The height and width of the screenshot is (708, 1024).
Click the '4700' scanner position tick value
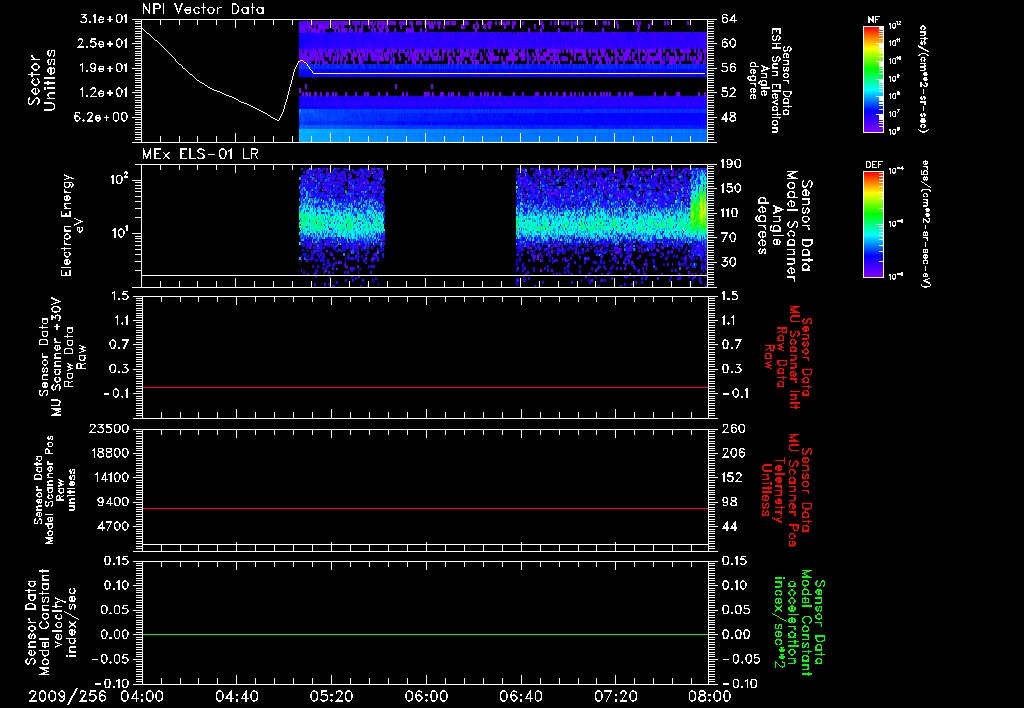113,526
